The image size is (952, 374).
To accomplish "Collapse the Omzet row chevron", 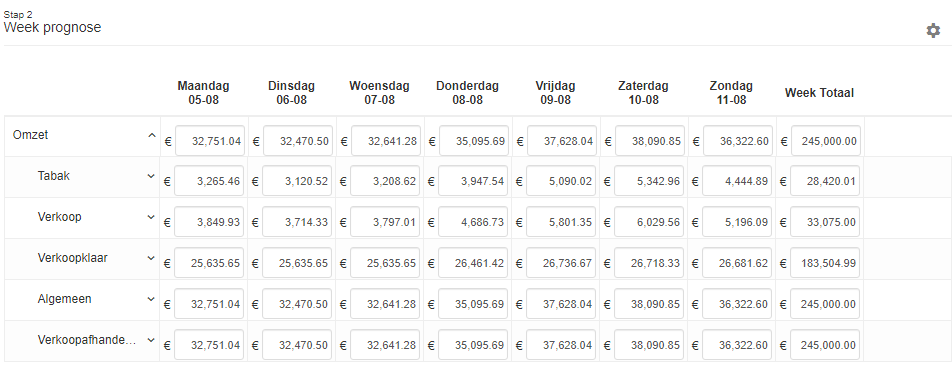I will pos(152,135).
